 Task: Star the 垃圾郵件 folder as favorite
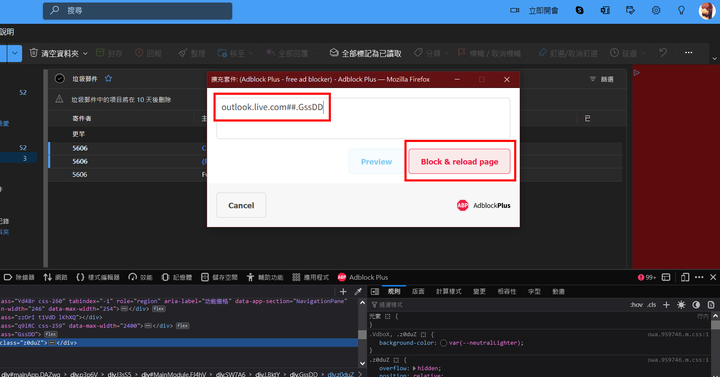(108, 79)
